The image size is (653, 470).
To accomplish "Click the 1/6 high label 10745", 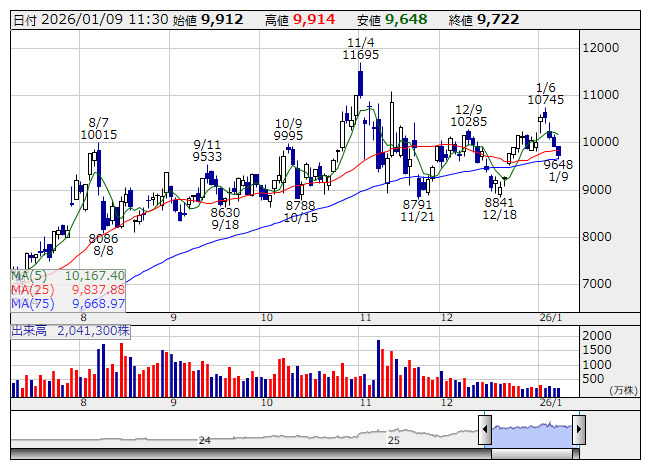I will tap(545, 99).
